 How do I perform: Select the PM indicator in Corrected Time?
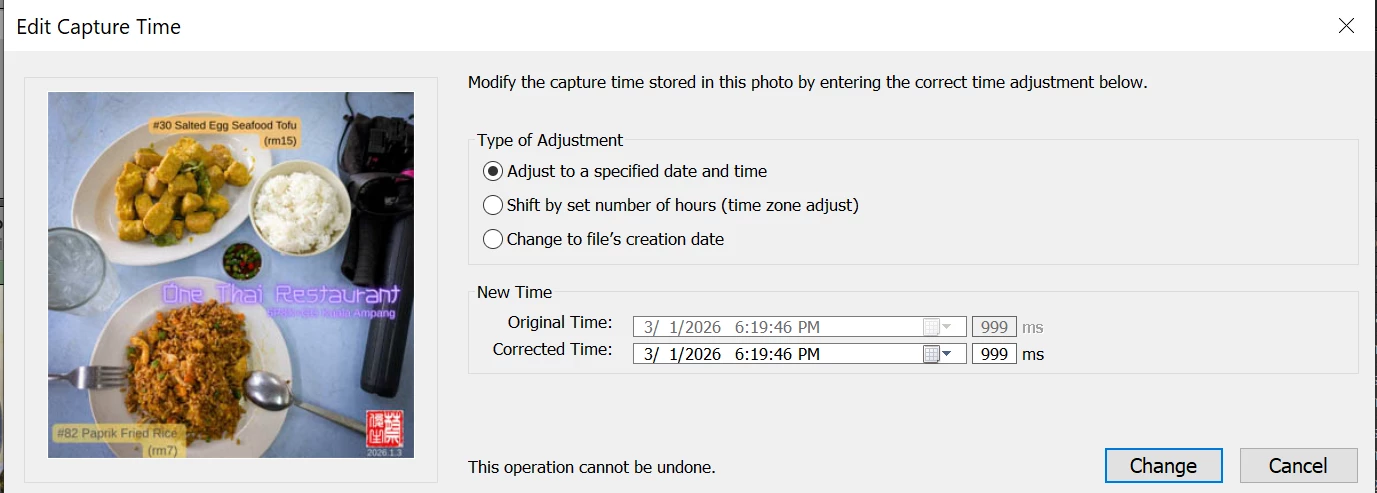(808, 354)
